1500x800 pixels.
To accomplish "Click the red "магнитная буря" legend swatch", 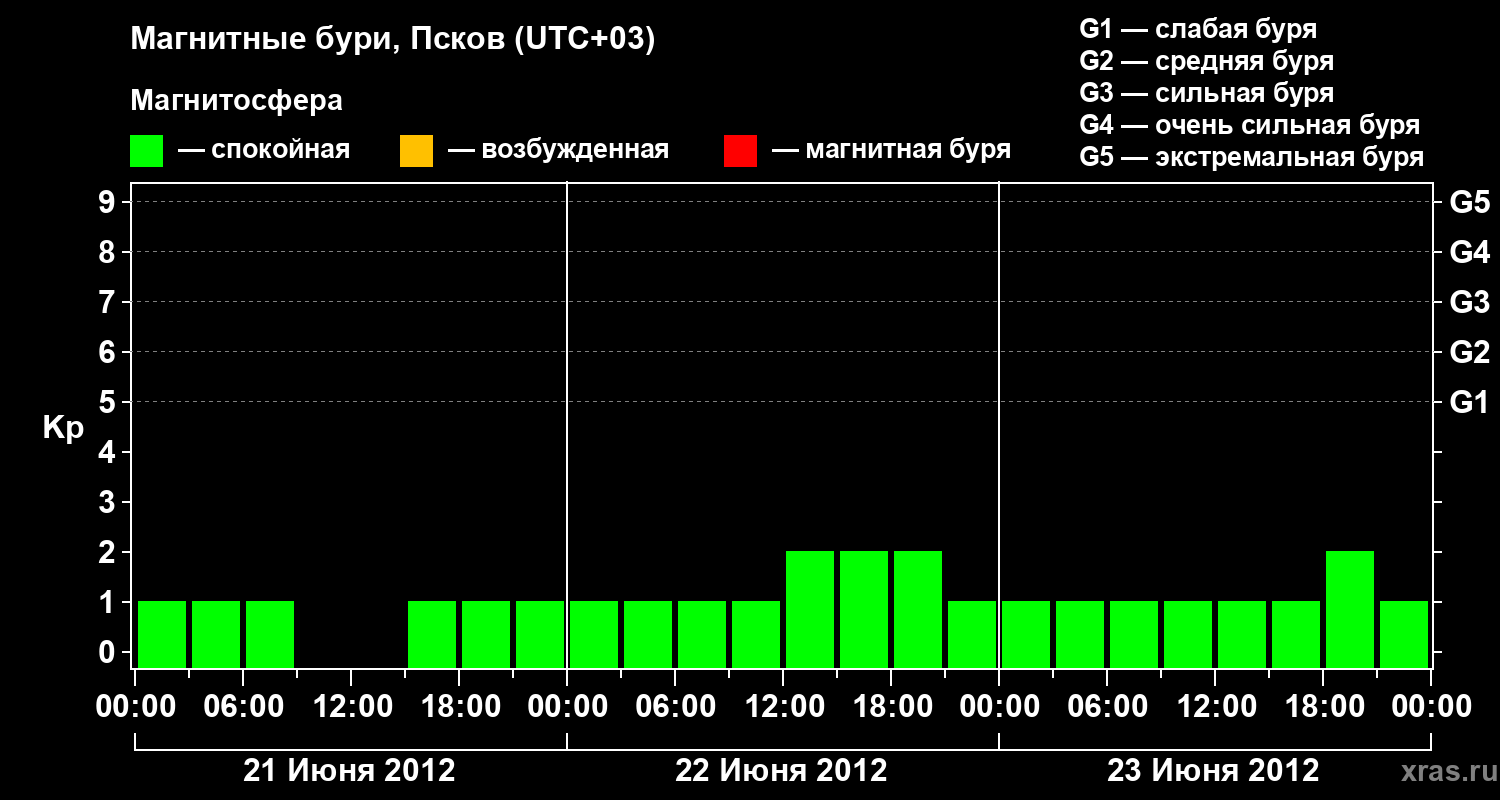I will (740, 151).
